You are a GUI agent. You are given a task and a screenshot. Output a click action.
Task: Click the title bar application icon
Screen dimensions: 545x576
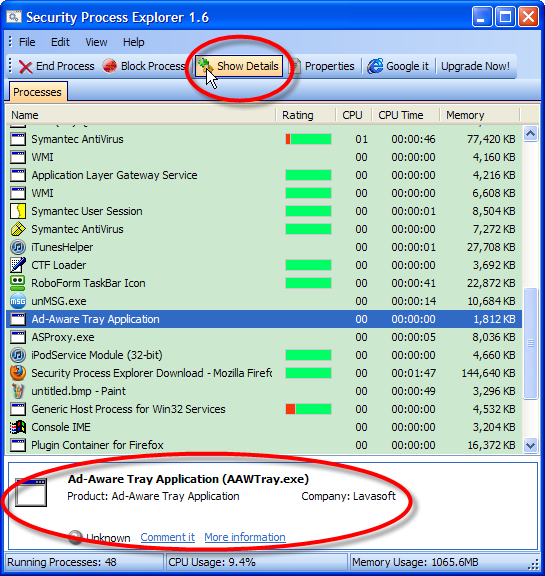(x=14, y=17)
